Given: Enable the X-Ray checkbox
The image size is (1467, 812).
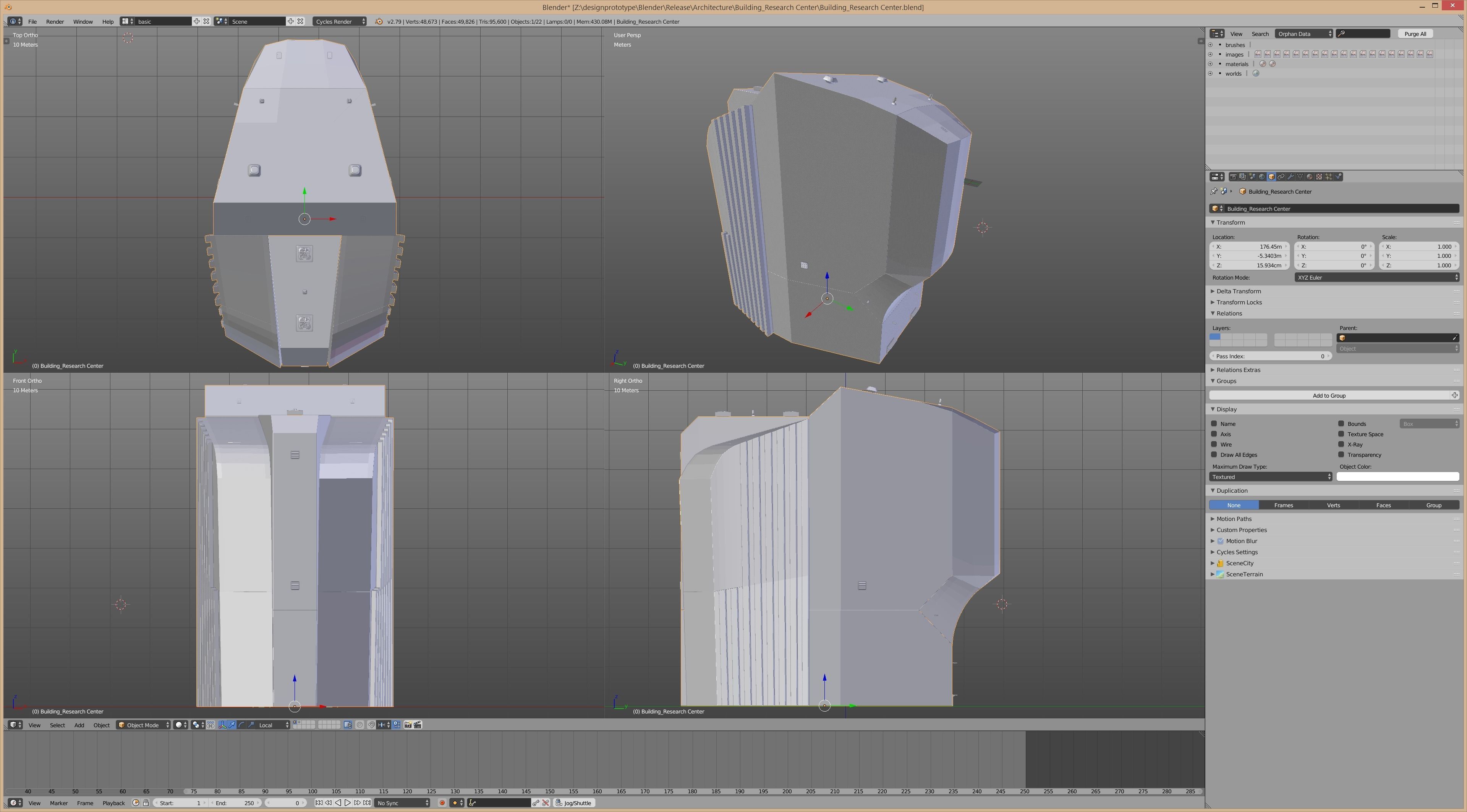Looking at the screenshot, I should (1341, 444).
